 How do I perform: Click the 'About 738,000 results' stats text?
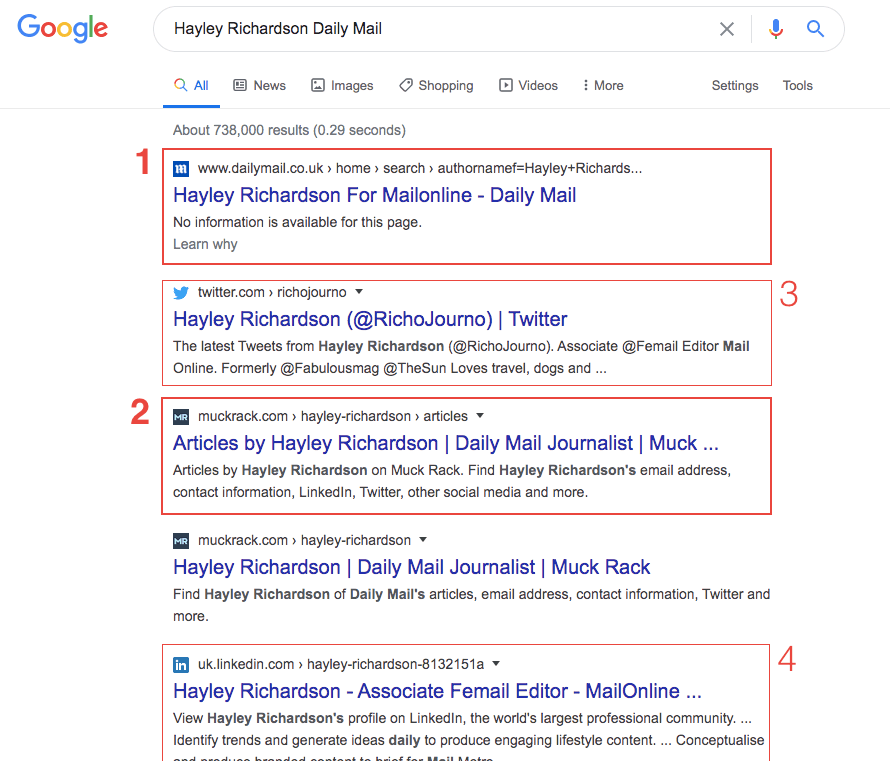(x=289, y=131)
